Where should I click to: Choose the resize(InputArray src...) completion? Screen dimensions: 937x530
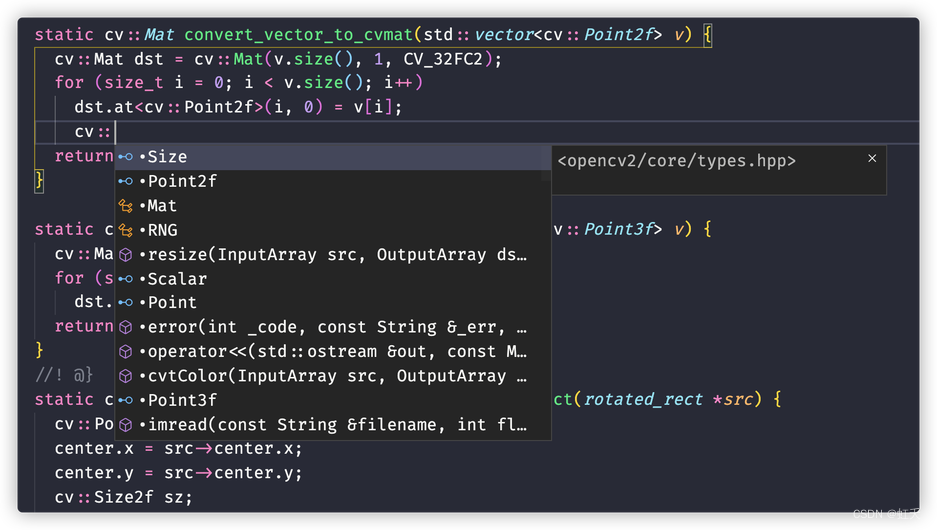point(332,255)
